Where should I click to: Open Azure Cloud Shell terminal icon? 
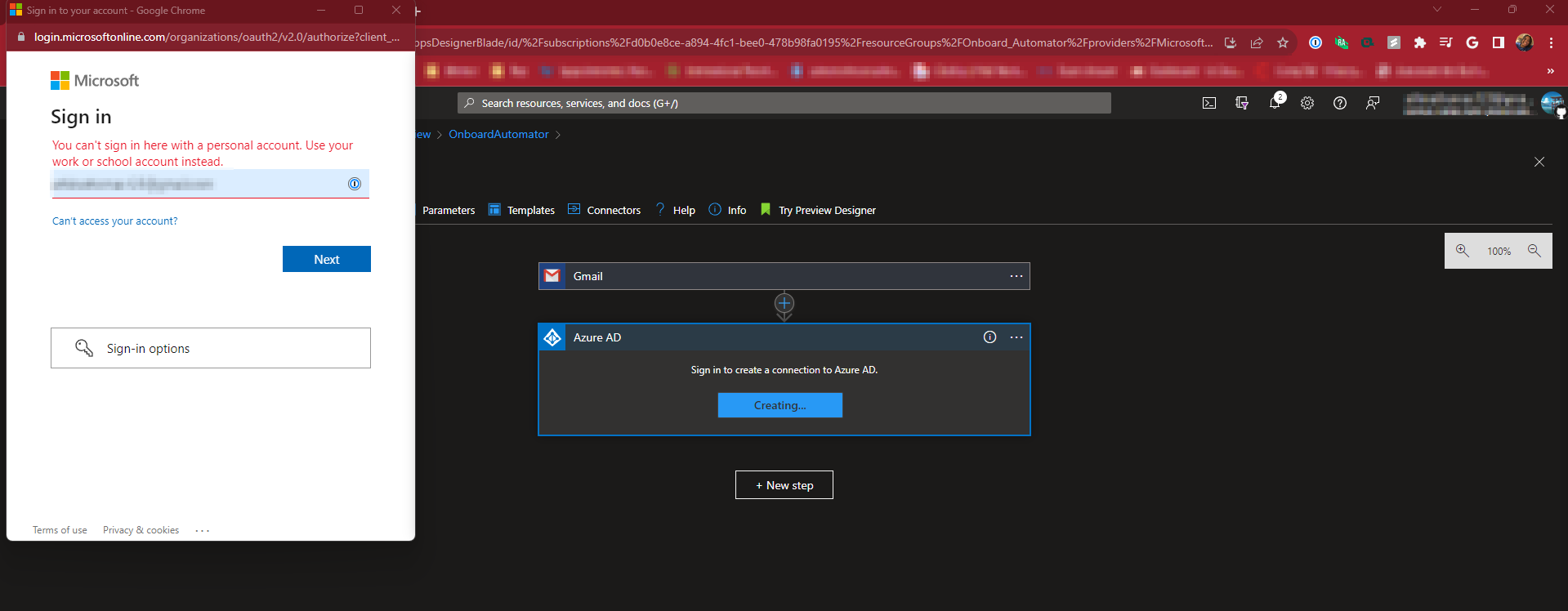pos(1209,103)
